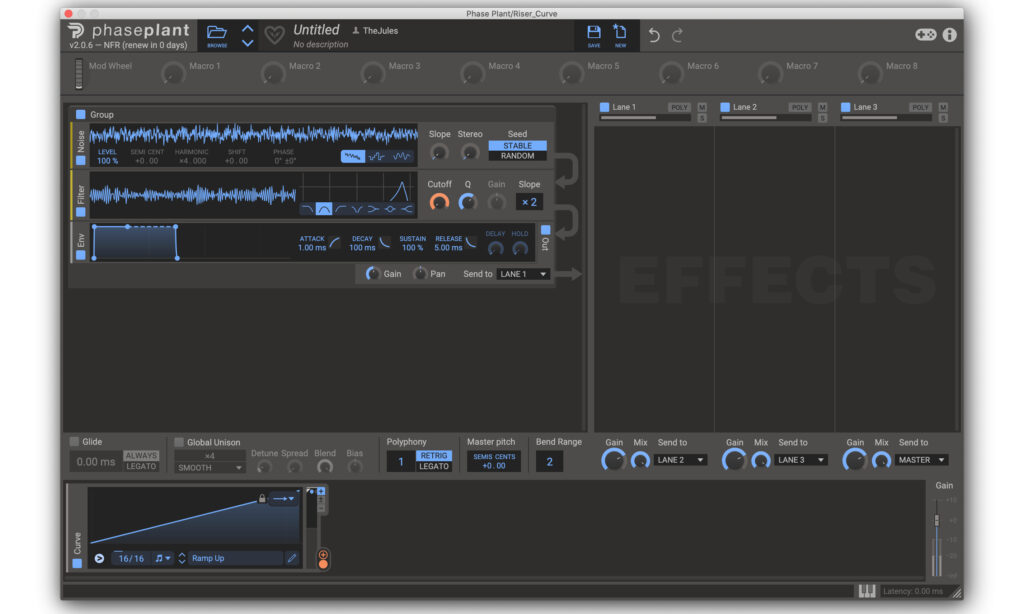The height and width of the screenshot is (614, 1024).
Task: Click the undo arrow icon
Action: [654, 35]
